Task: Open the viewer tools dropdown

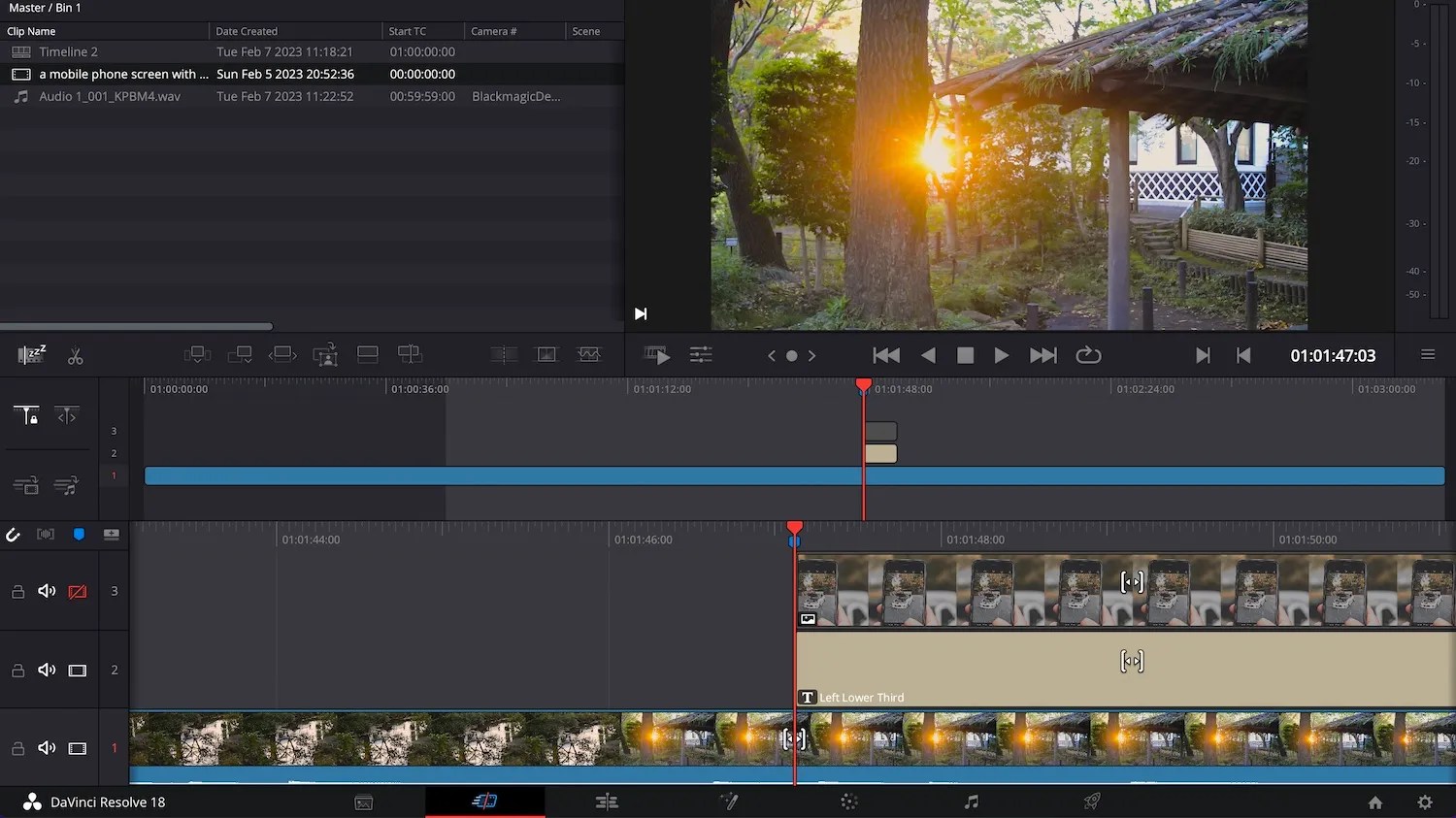Action: 701,355
